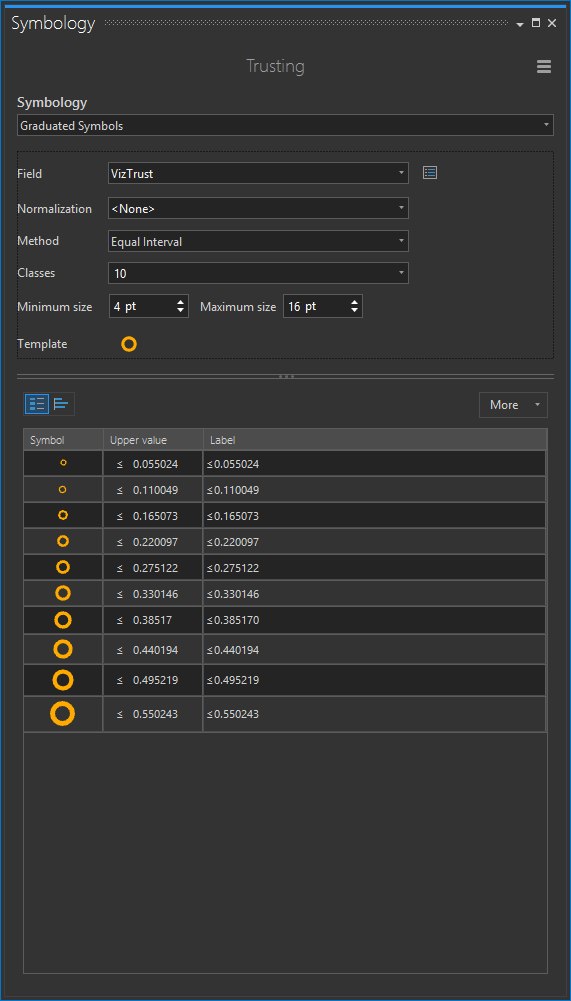Open the expression builder icon beside Field
Screen dimensions: 571x1001
pos(430,172)
